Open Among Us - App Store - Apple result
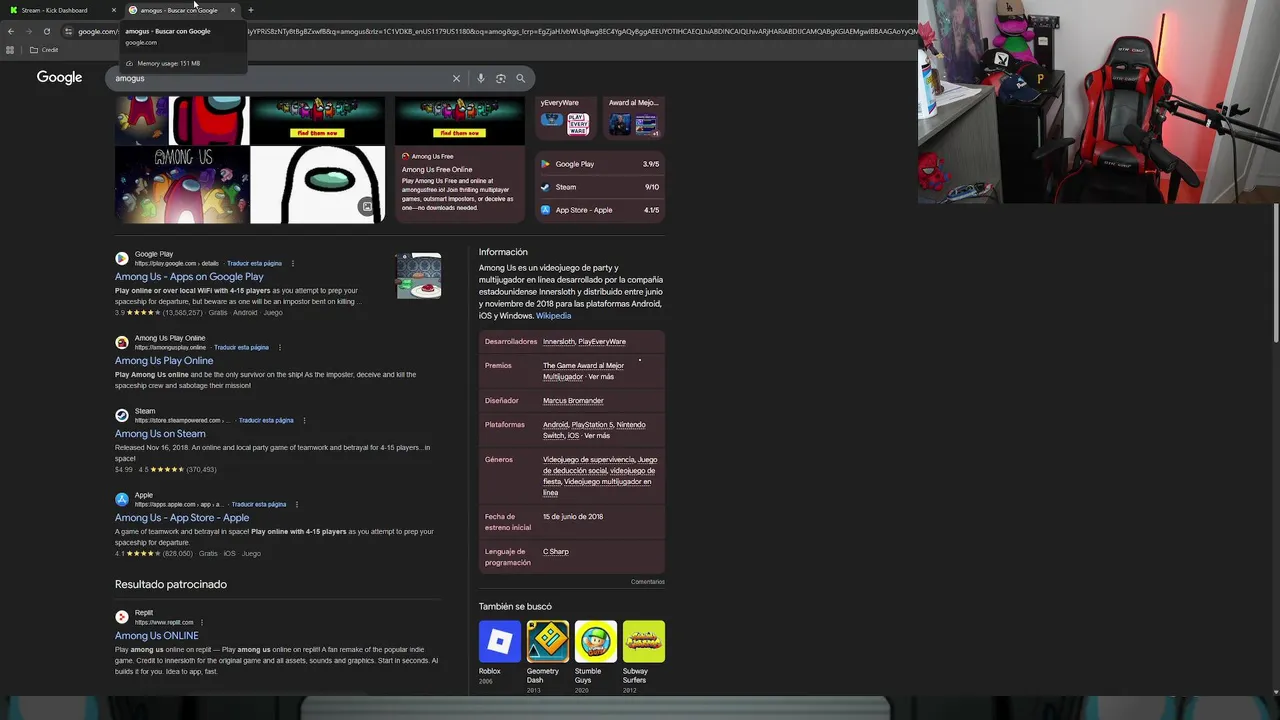The width and height of the screenshot is (1280, 720). [182, 518]
